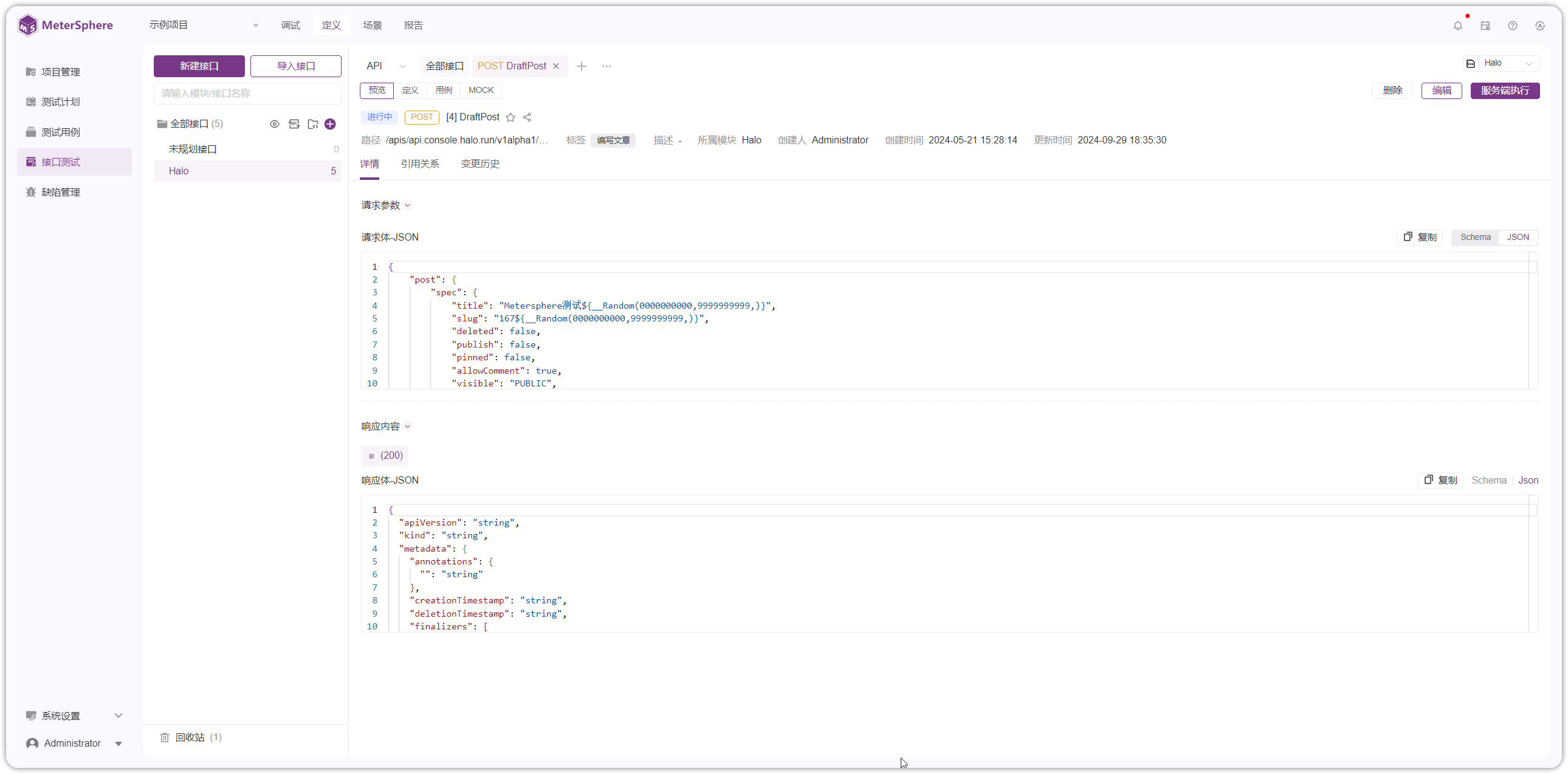Close the POST DraftPost tab

pos(555,66)
